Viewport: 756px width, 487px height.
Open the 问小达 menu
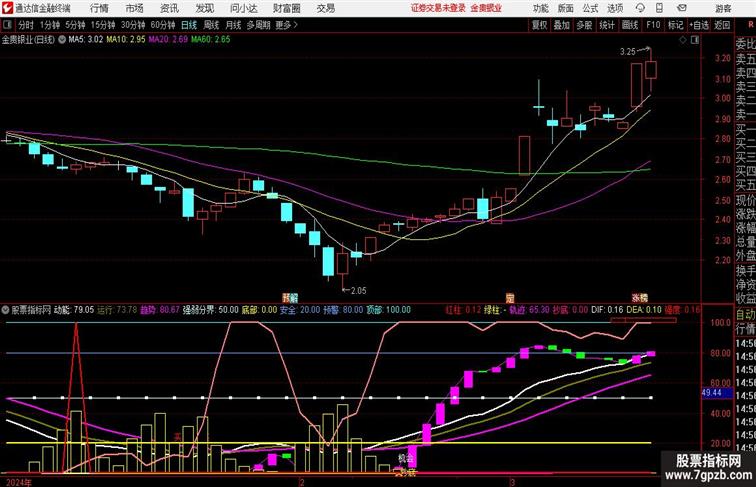[244, 8]
